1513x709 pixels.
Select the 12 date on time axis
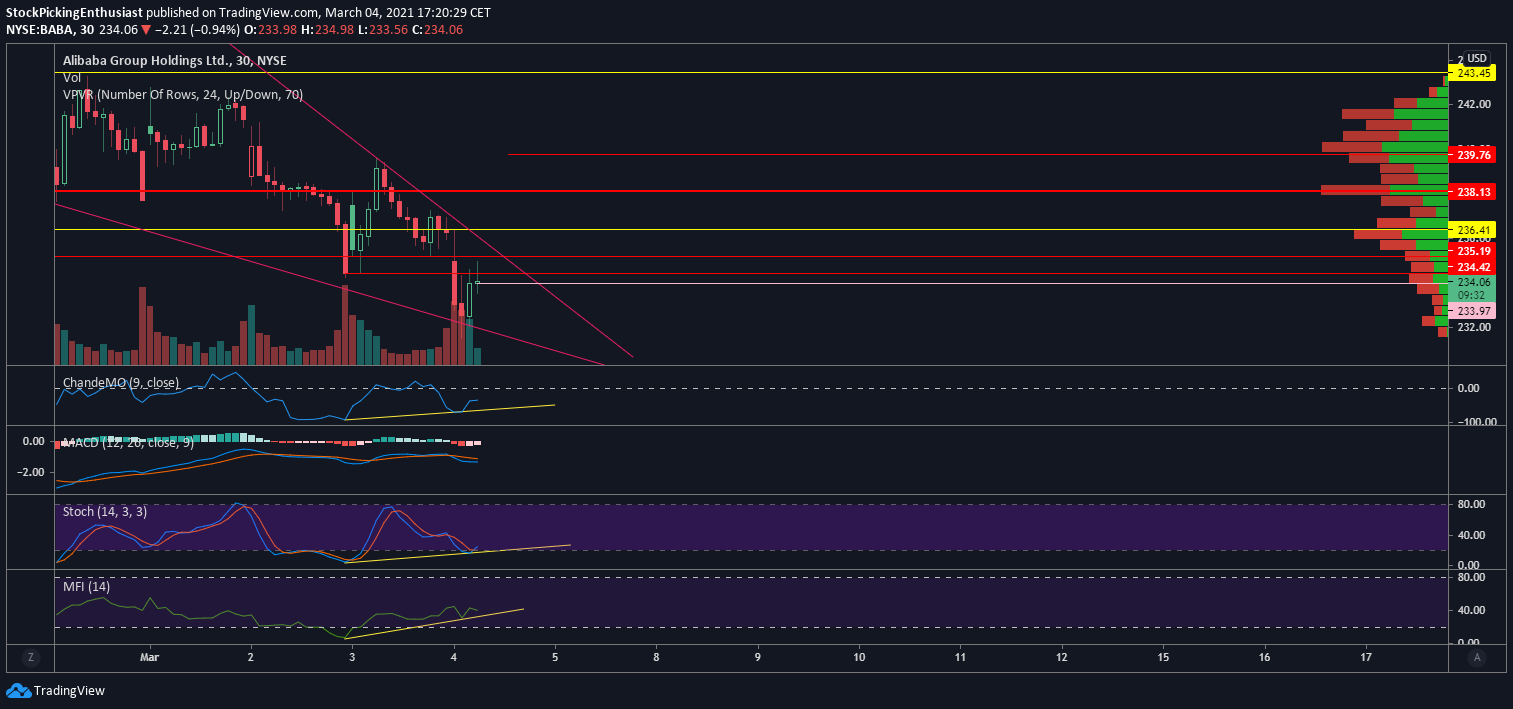(x=1061, y=657)
